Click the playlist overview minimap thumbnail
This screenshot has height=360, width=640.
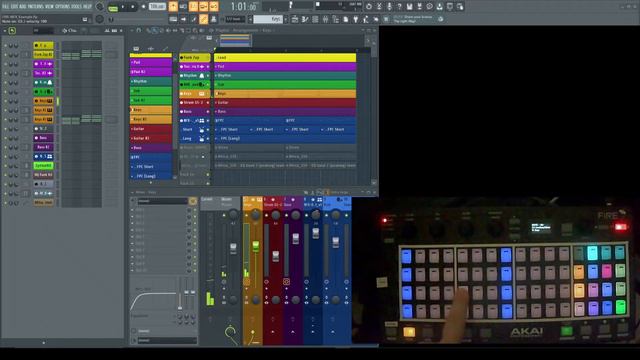(235, 40)
